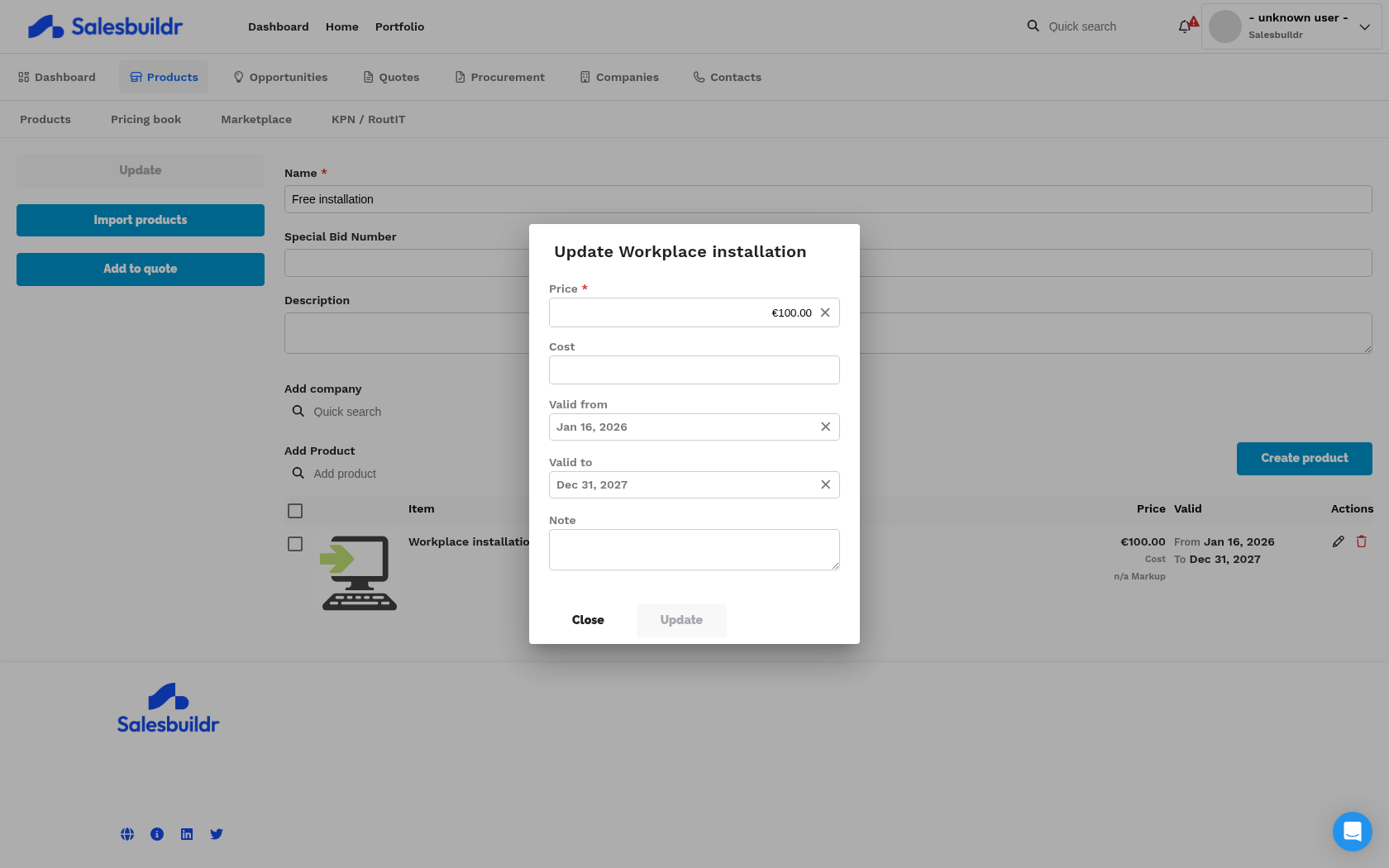
Task: Go to Marketplace sub-tab
Action: pyautogui.click(x=256, y=119)
